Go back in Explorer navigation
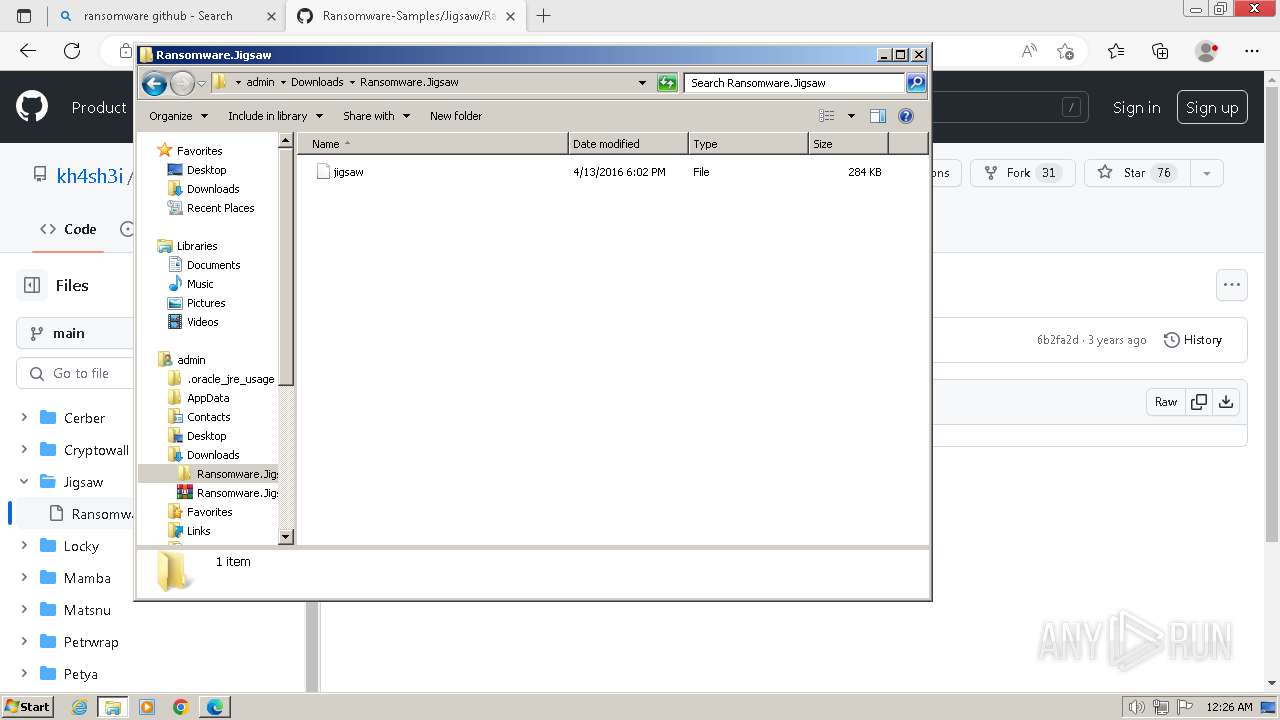Image resolution: width=1280 pixels, height=720 pixels. [x=154, y=83]
